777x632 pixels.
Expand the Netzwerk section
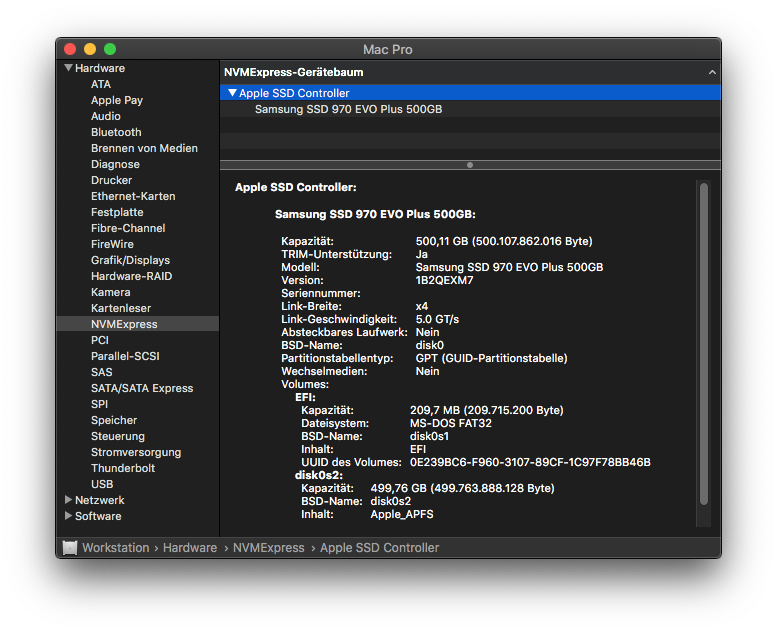click(69, 500)
